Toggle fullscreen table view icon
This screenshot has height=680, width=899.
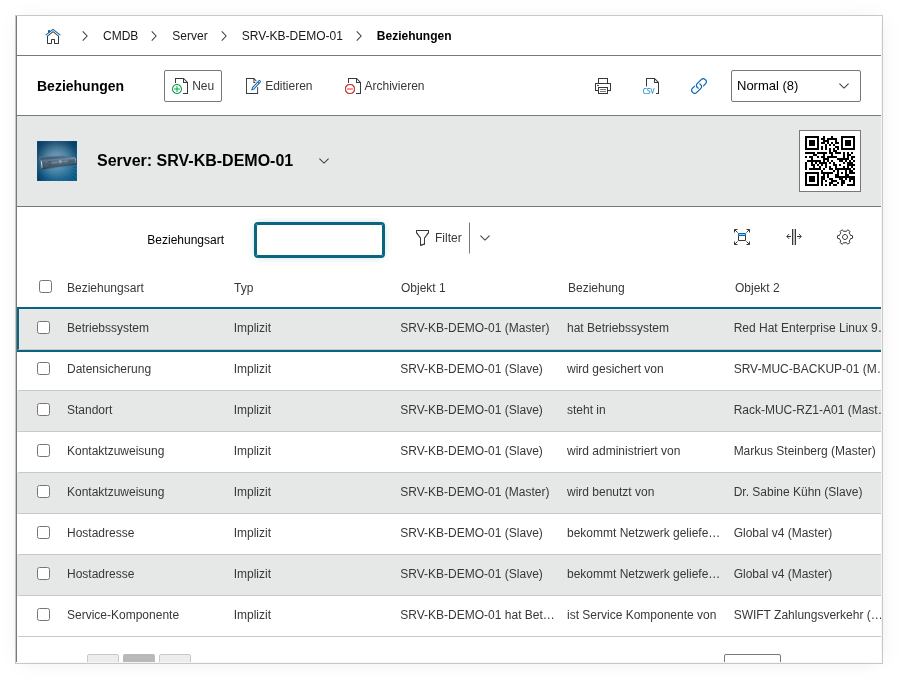click(x=741, y=237)
